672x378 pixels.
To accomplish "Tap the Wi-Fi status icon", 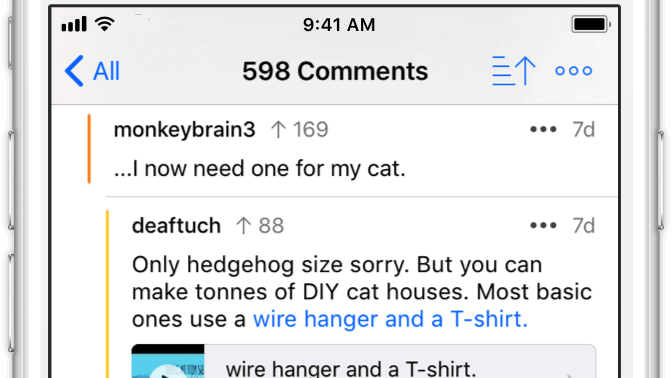I will tap(104, 24).
